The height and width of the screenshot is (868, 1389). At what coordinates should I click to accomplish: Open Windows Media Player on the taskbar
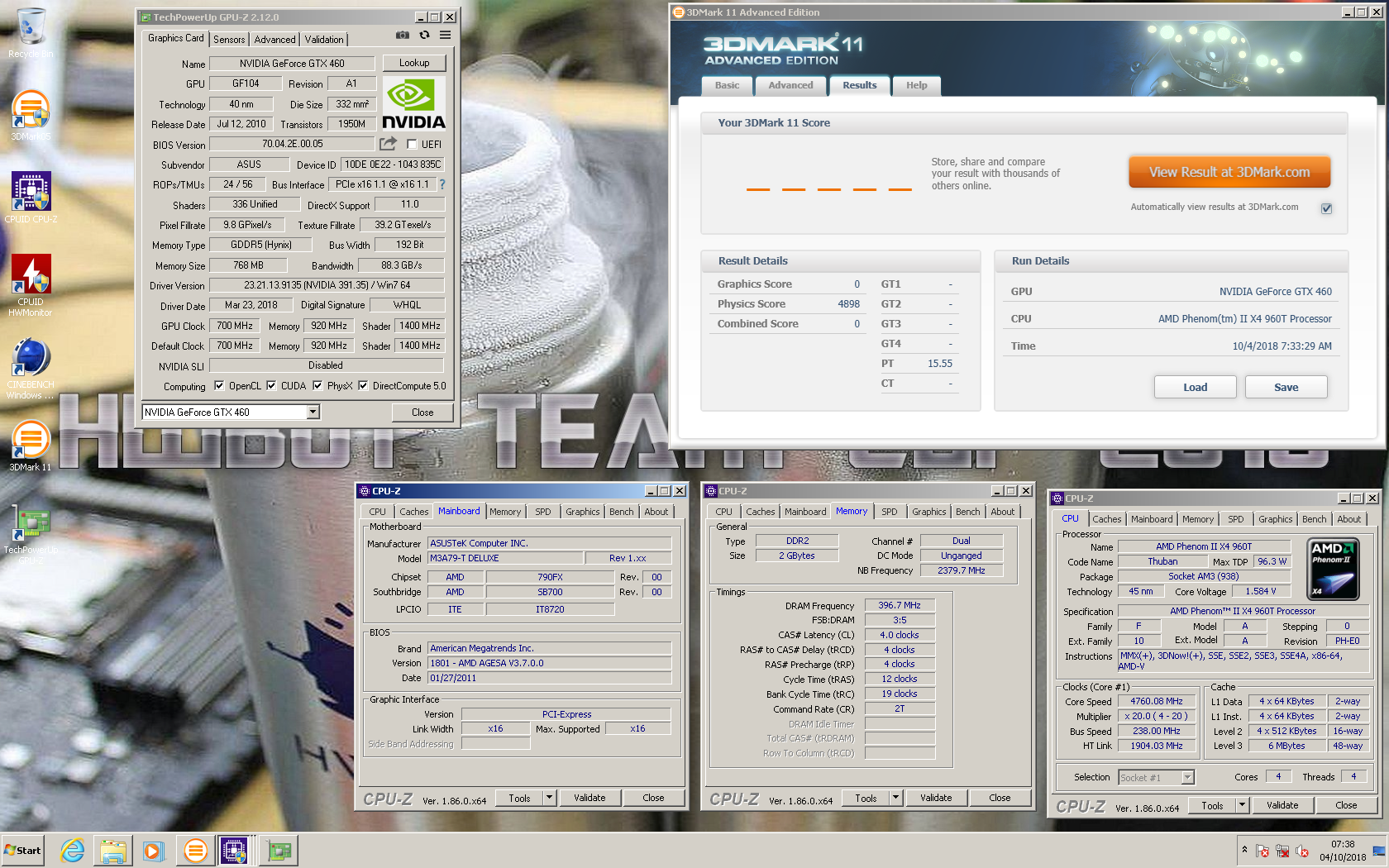pos(154,850)
